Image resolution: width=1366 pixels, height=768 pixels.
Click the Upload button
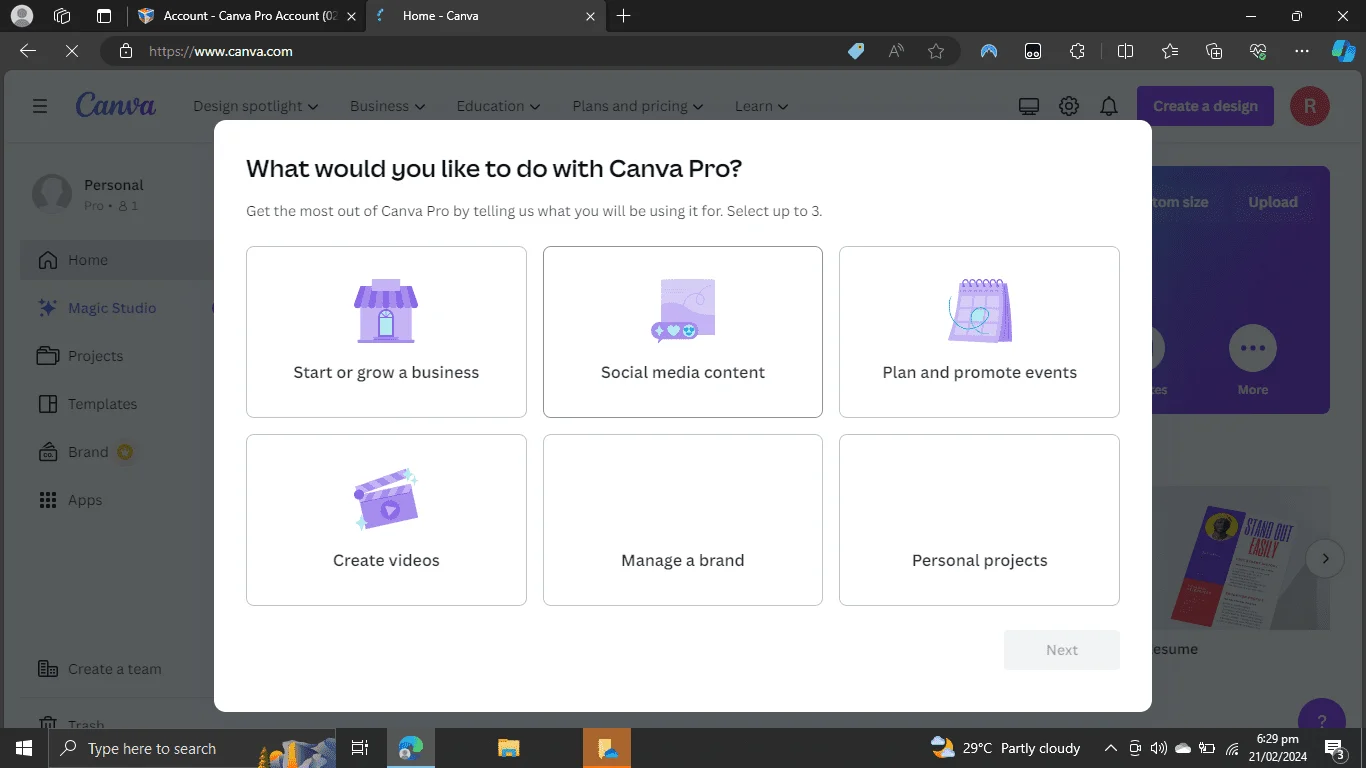1273,202
